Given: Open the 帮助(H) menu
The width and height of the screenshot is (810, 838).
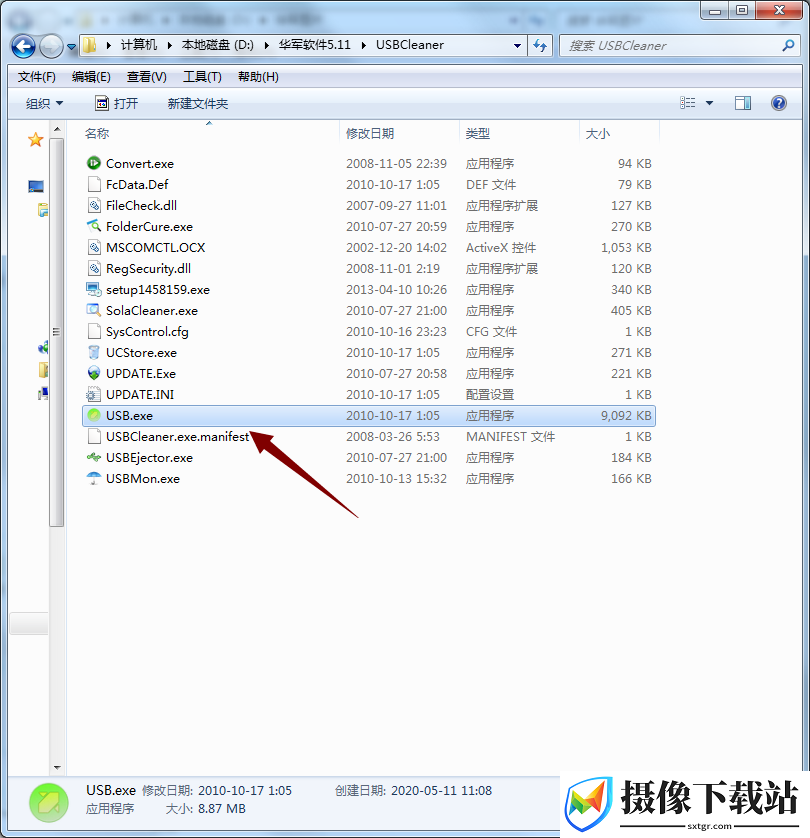Looking at the screenshot, I should tap(258, 77).
